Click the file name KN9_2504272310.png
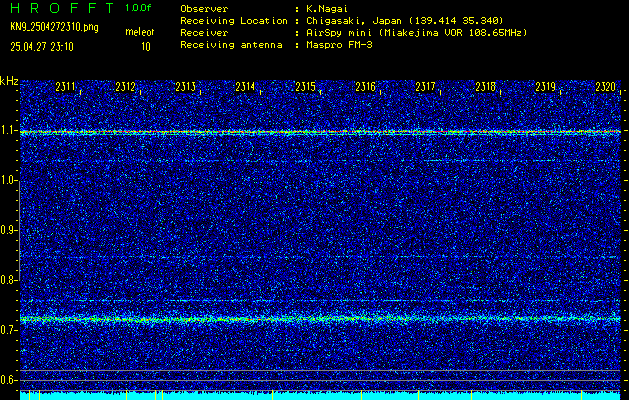The height and width of the screenshot is (400, 629). 54,27
